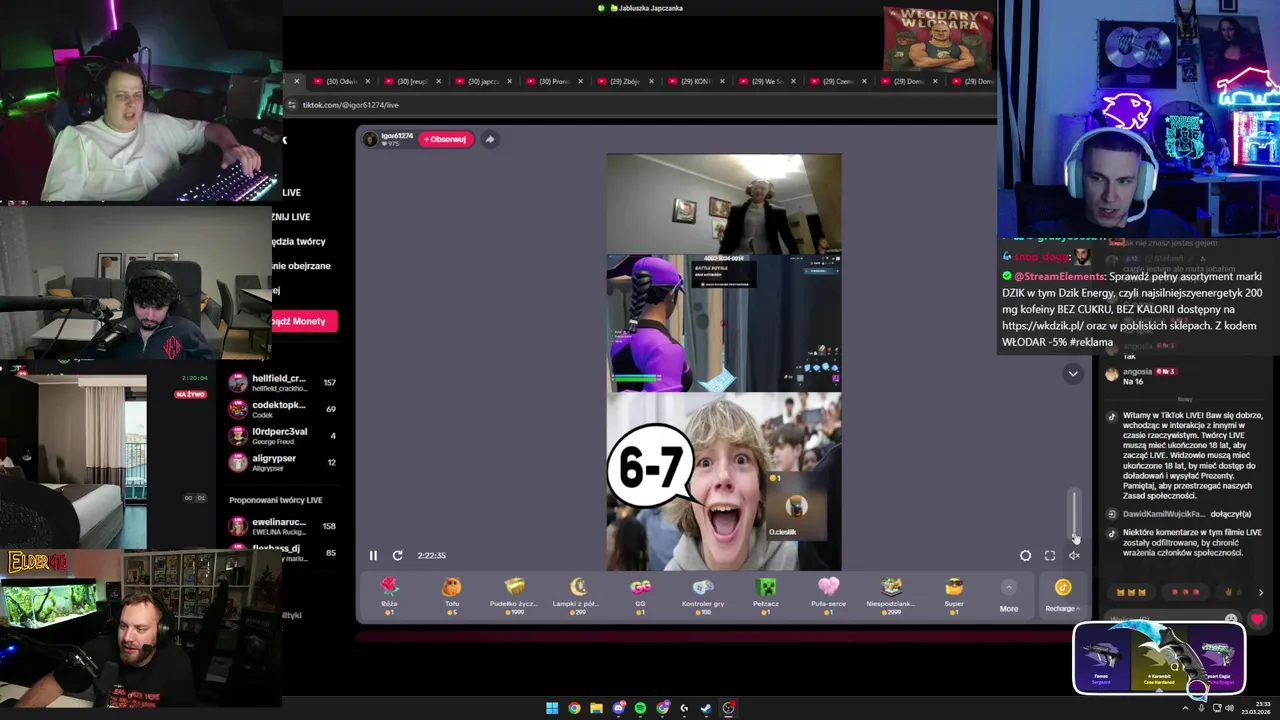This screenshot has height=720, width=1280.
Task: Share the live stream with arrow icon
Action: [490, 139]
